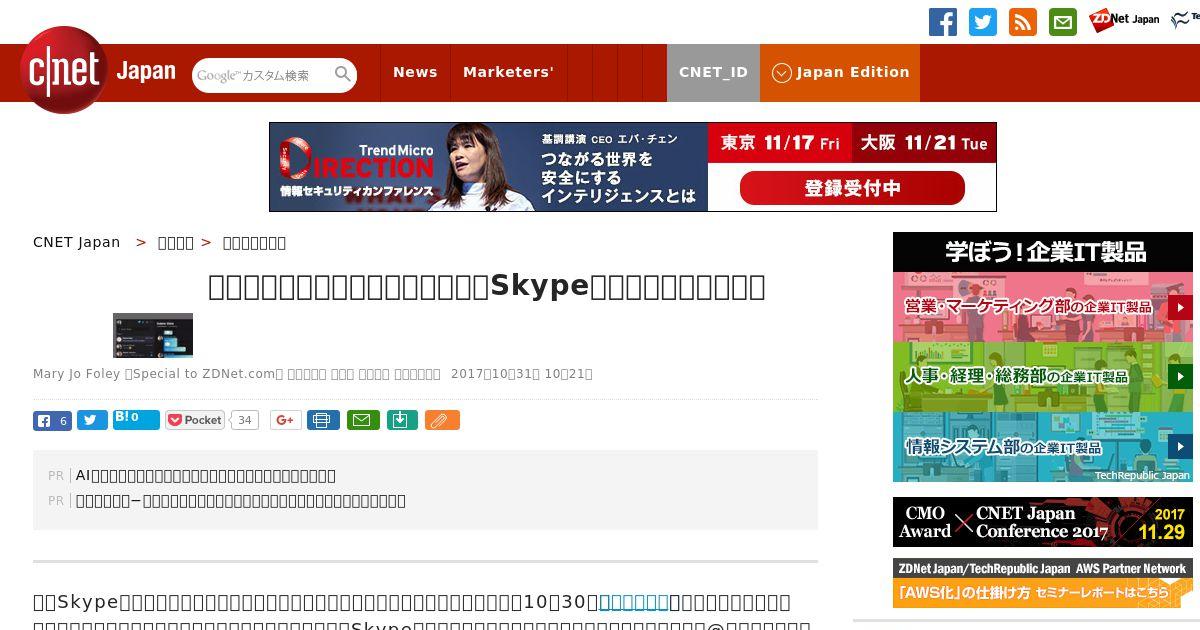
Task: Open CMO Award CNET Japan Conference 2017 banner
Action: pyautogui.click(x=1043, y=522)
